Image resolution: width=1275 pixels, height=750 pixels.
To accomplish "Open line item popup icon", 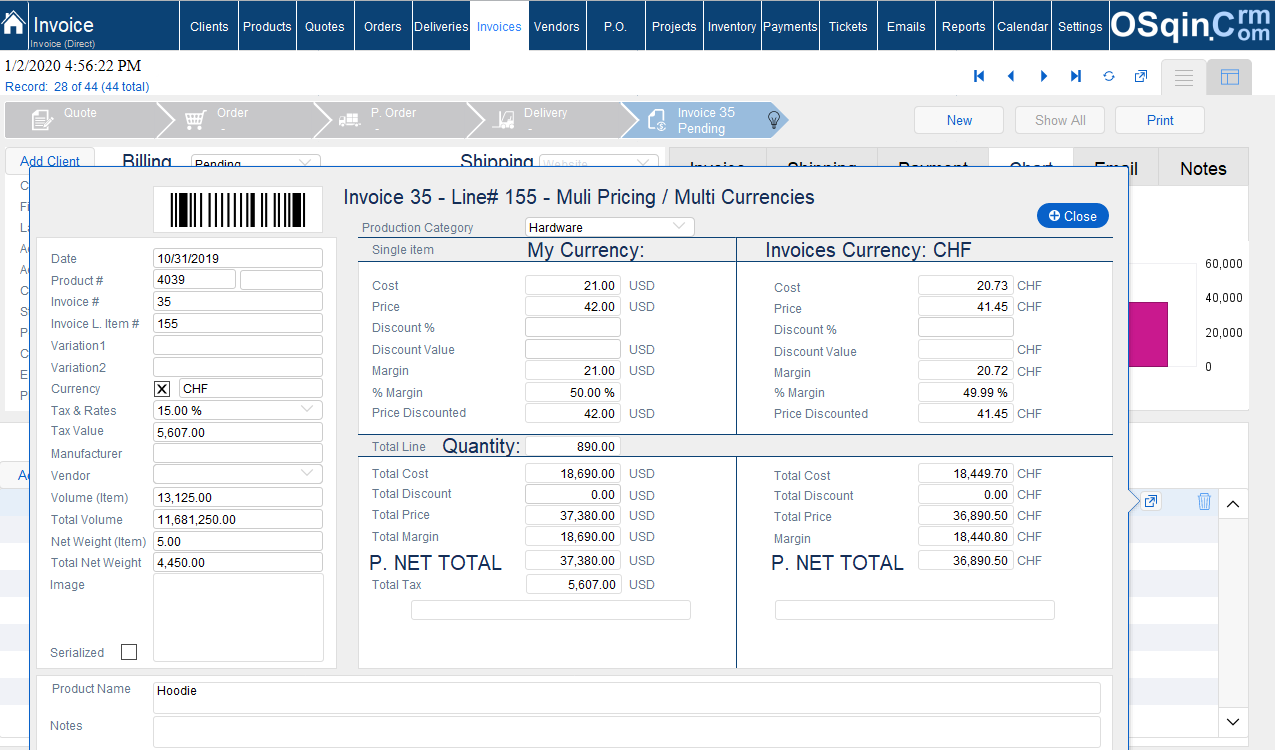I will coord(1151,502).
